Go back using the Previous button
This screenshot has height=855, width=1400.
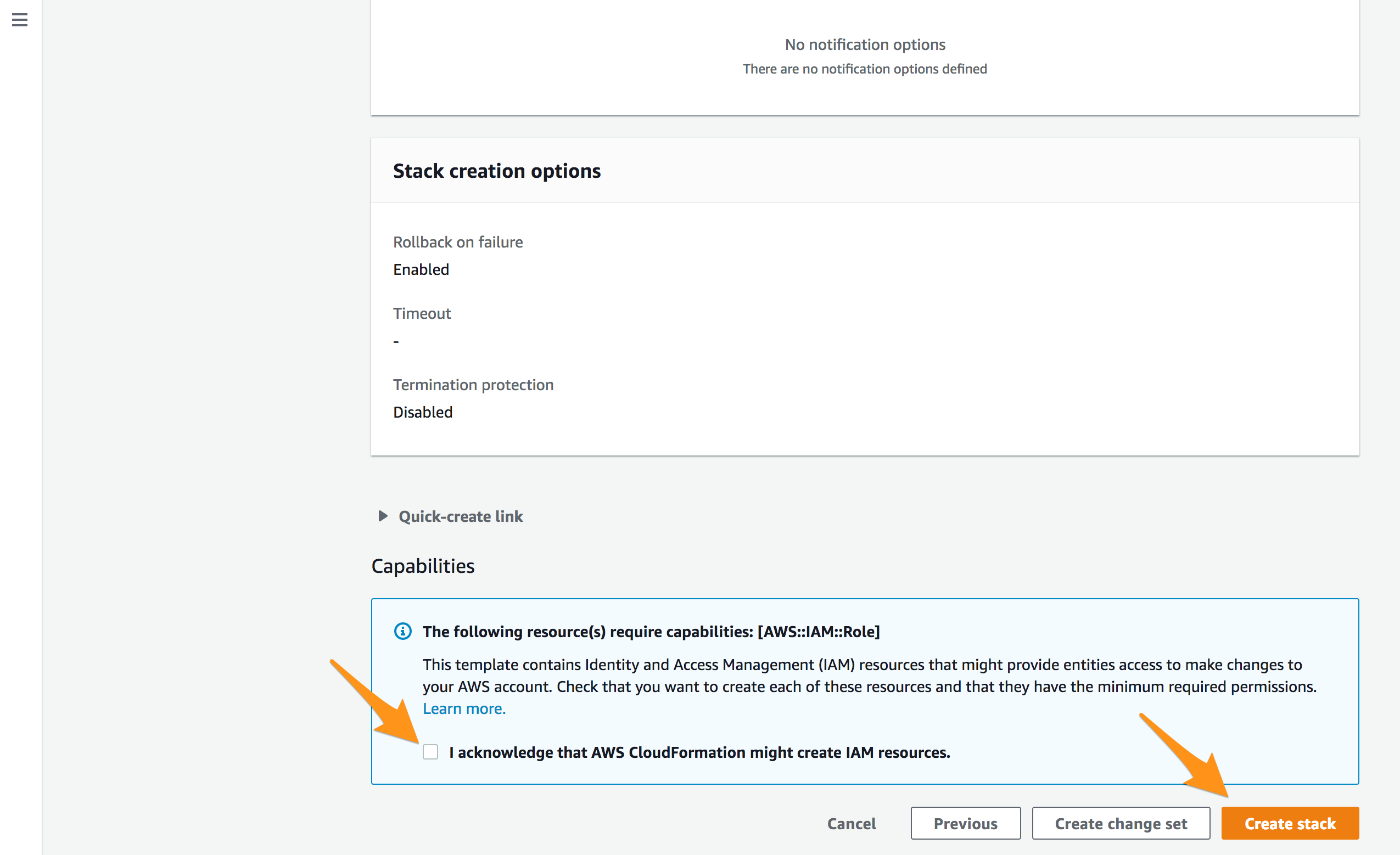965,823
